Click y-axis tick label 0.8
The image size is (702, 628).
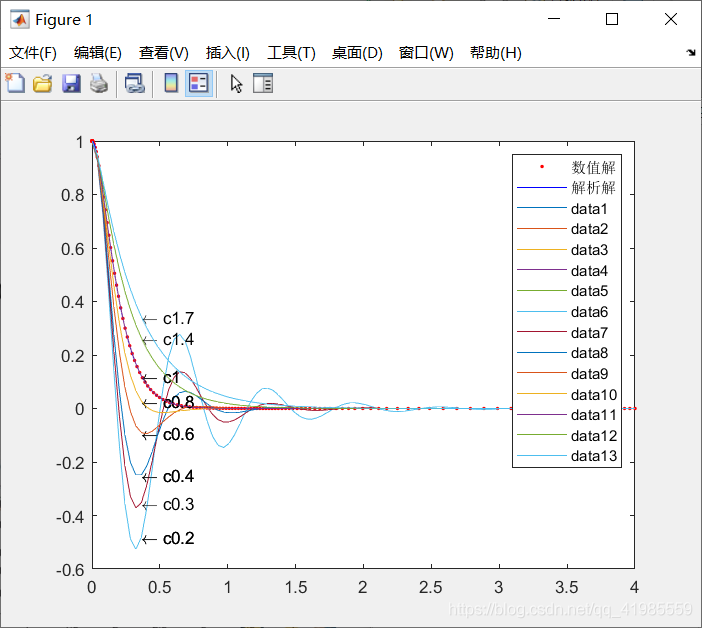(73, 195)
